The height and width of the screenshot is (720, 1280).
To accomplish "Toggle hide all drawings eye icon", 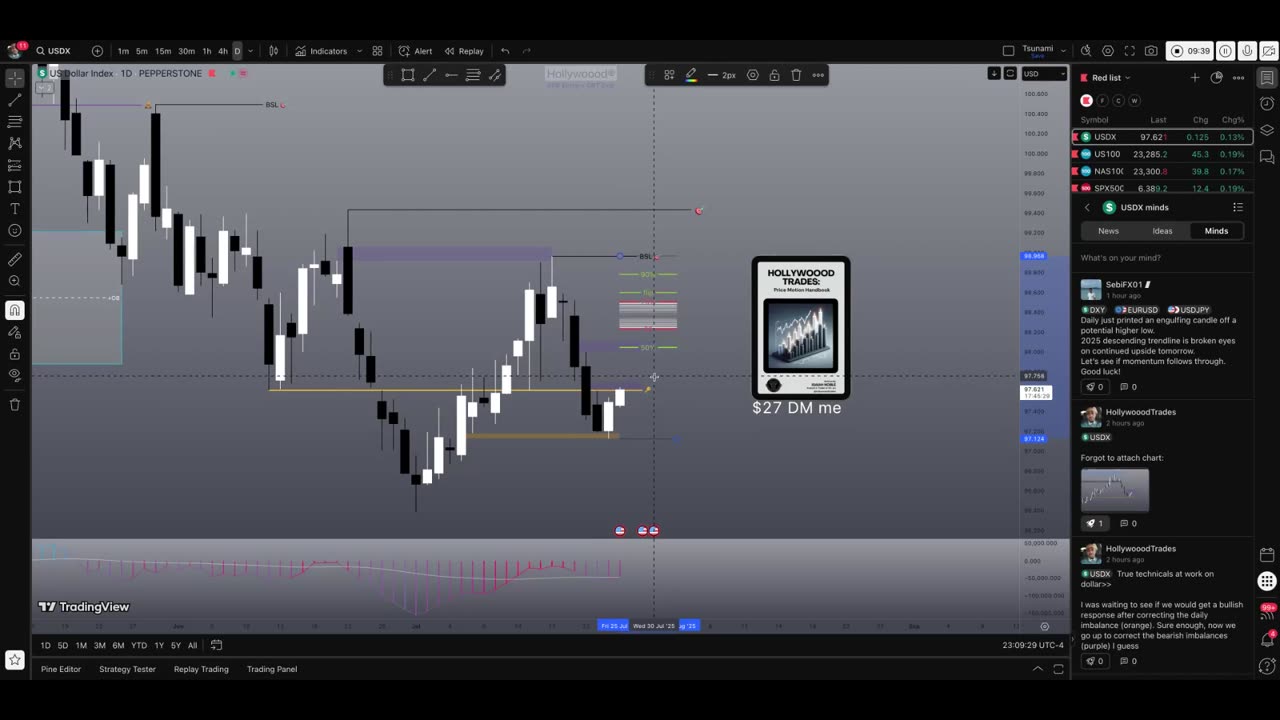I will pyautogui.click(x=15, y=376).
